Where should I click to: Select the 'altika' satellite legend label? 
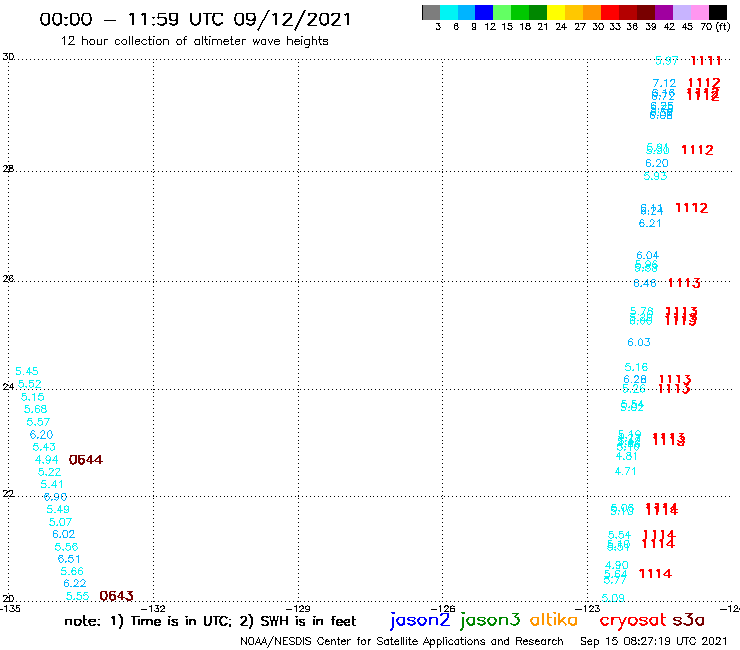[554, 619]
